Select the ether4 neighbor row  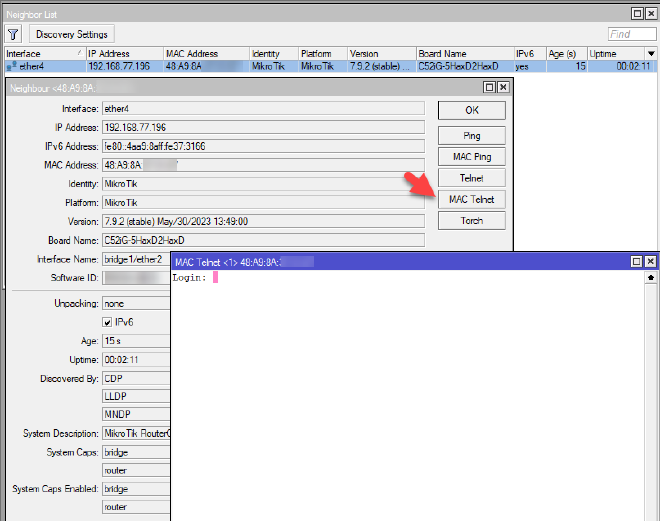[x=40, y=66]
